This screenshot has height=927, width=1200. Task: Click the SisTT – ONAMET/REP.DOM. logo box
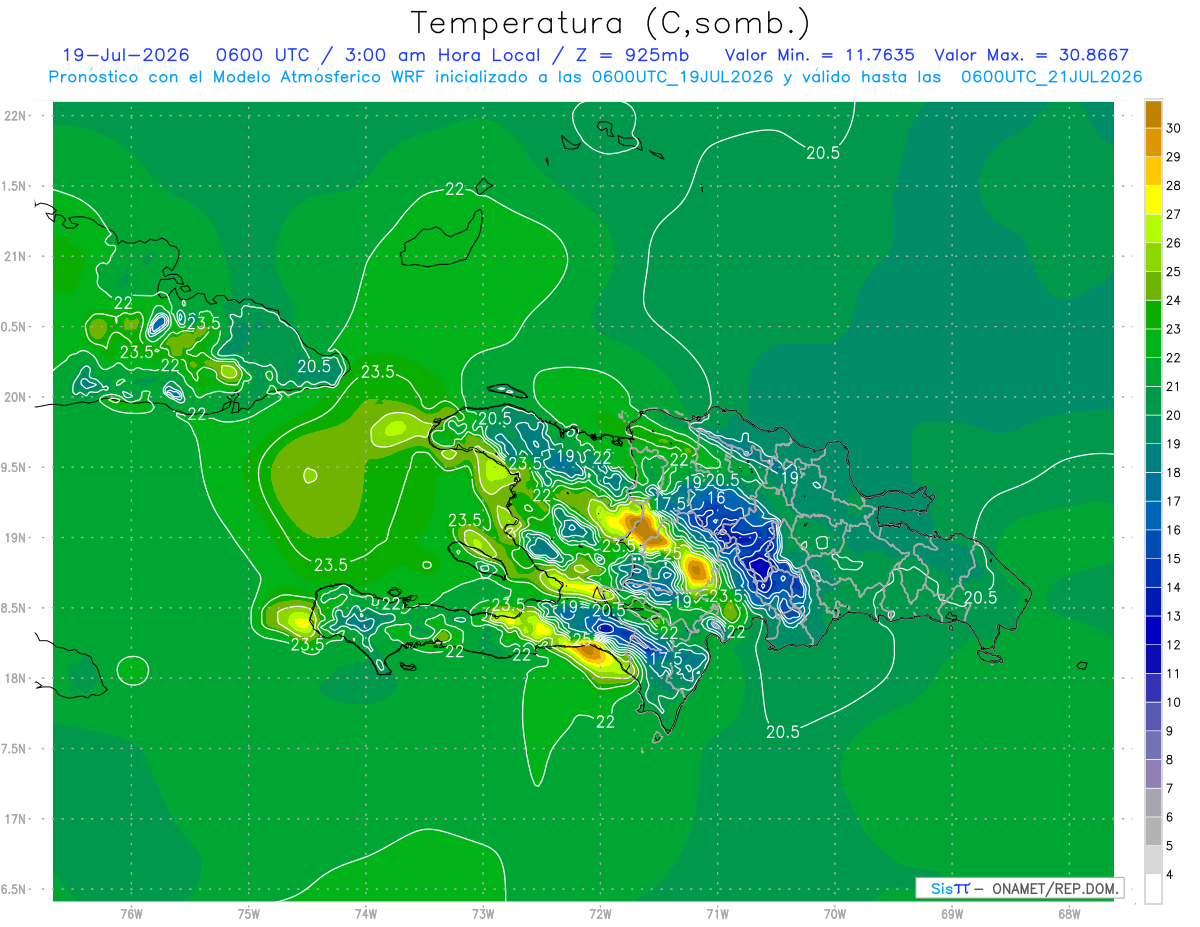[1020, 888]
